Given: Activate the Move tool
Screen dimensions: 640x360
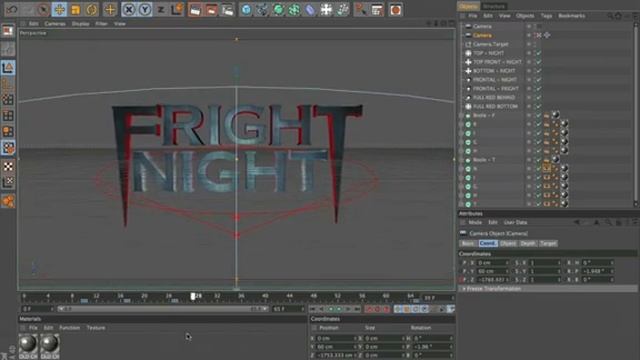Looking at the screenshot, I should (60, 9).
